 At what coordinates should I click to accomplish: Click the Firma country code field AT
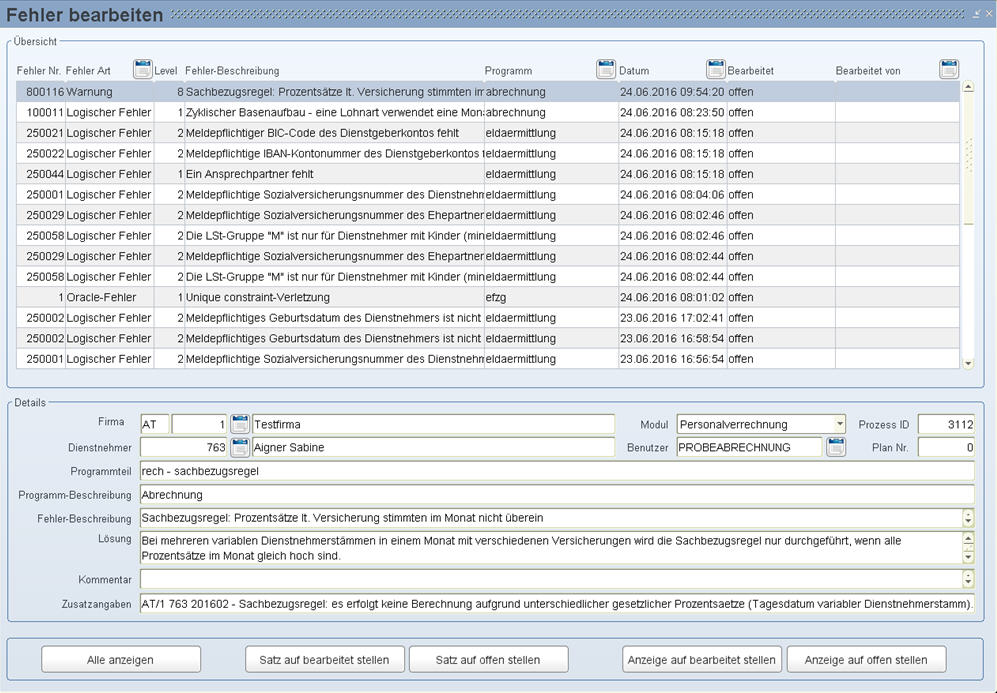point(155,424)
